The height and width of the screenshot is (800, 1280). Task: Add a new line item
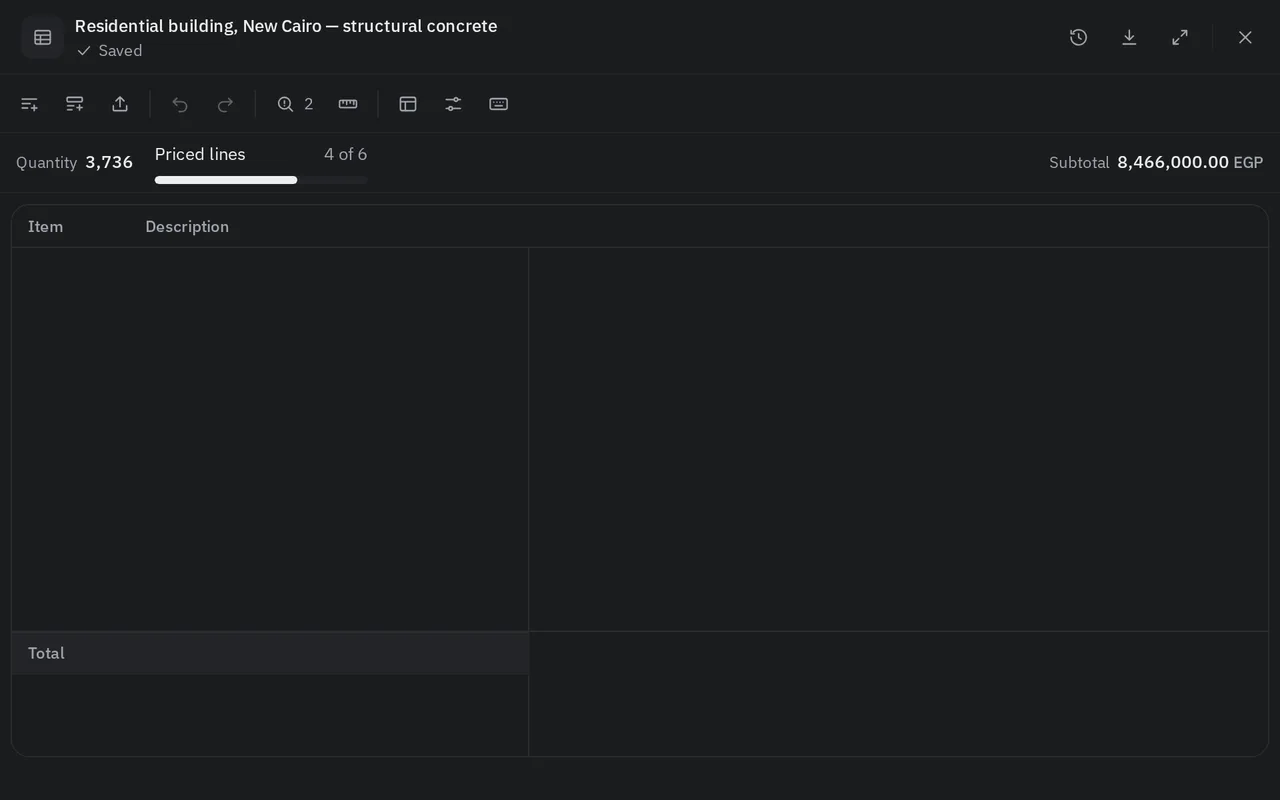(29, 104)
